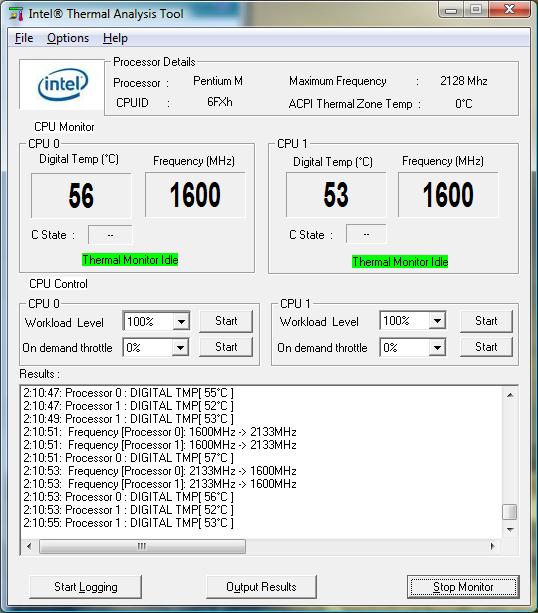Start CPU 0 workload

[x=226, y=321]
